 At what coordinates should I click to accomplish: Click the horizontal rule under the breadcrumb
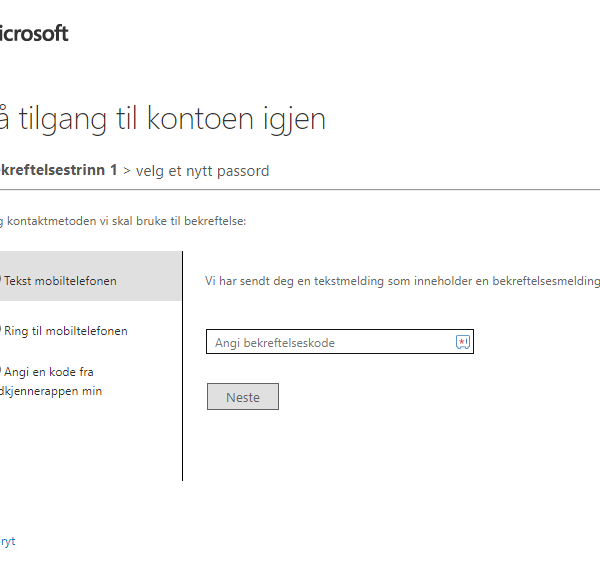(300, 189)
